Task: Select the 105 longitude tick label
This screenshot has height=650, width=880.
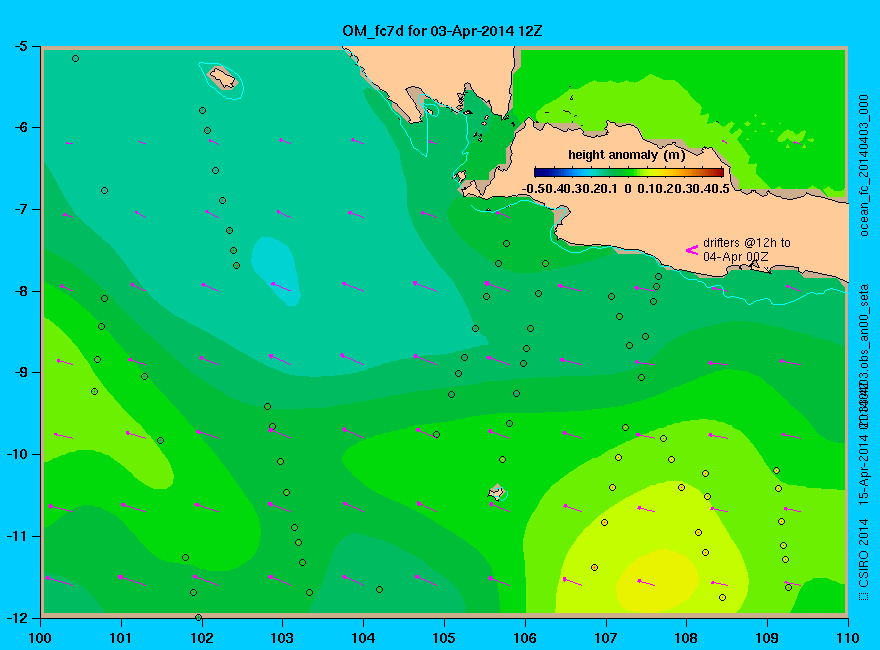Action: (444, 638)
